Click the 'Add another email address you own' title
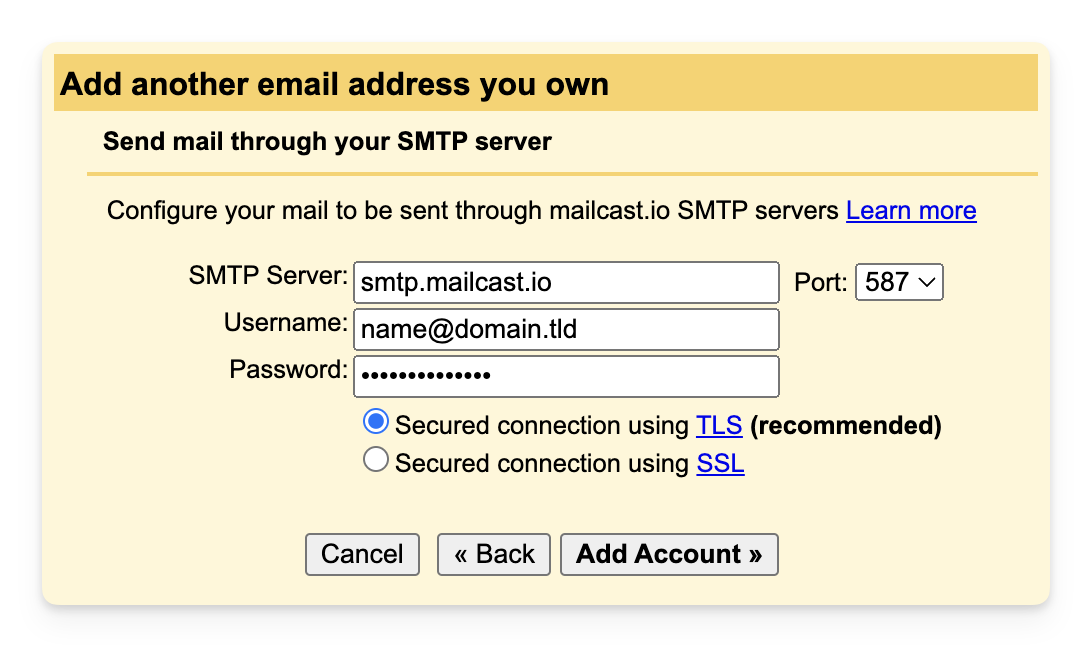 tap(334, 84)
